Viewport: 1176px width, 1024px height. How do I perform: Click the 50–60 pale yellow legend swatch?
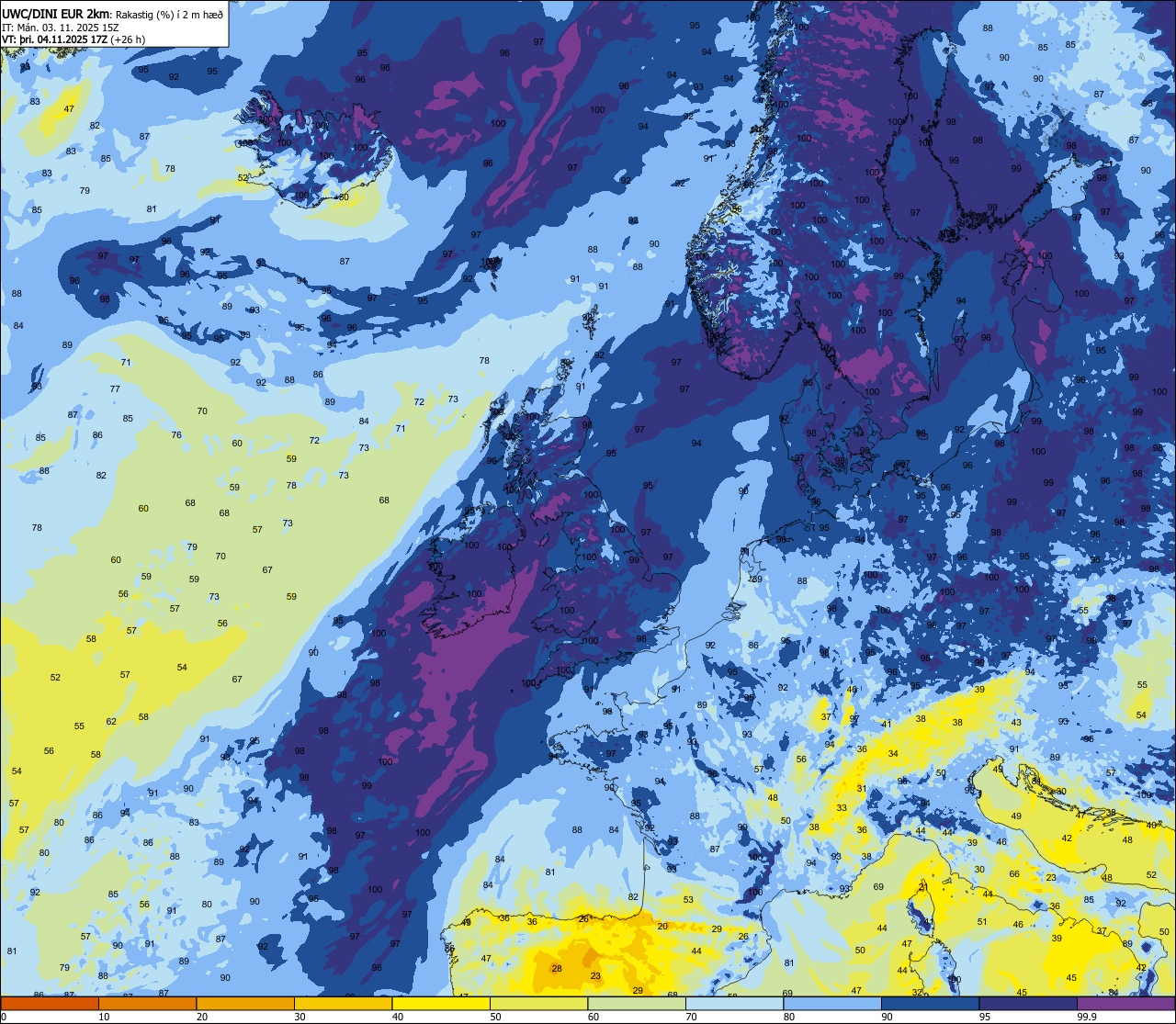(538, 1003)
